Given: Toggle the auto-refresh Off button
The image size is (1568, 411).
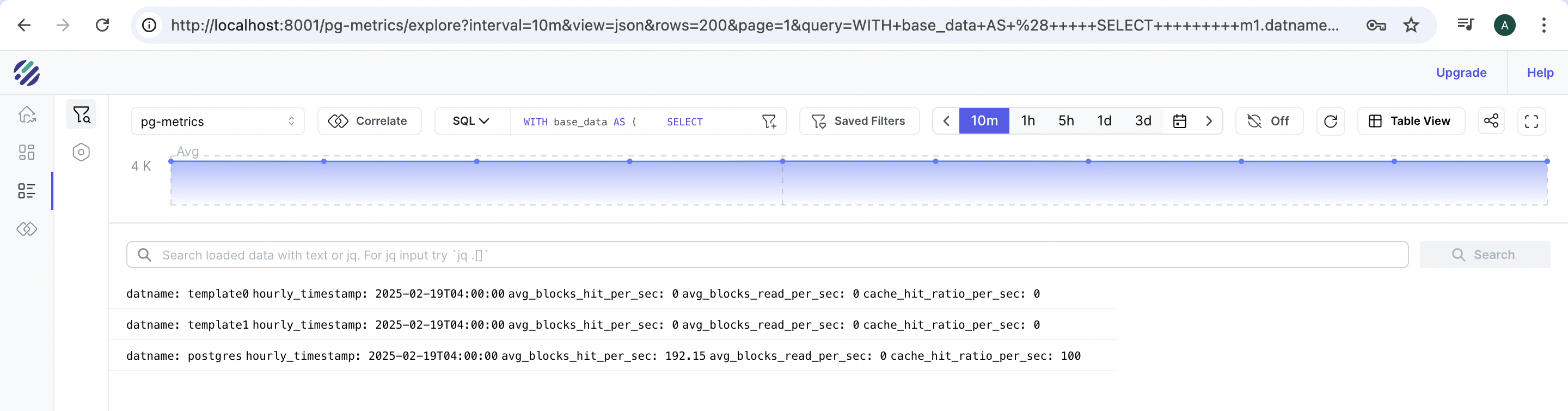Looking at the screenshot, I should (1269, 122).
